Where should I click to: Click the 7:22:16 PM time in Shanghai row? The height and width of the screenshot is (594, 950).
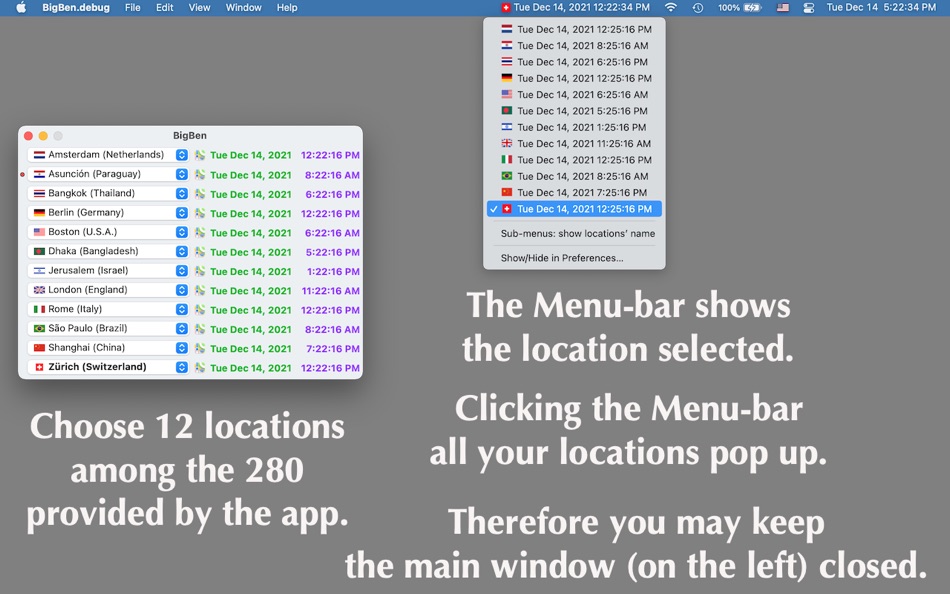point(333,349)
